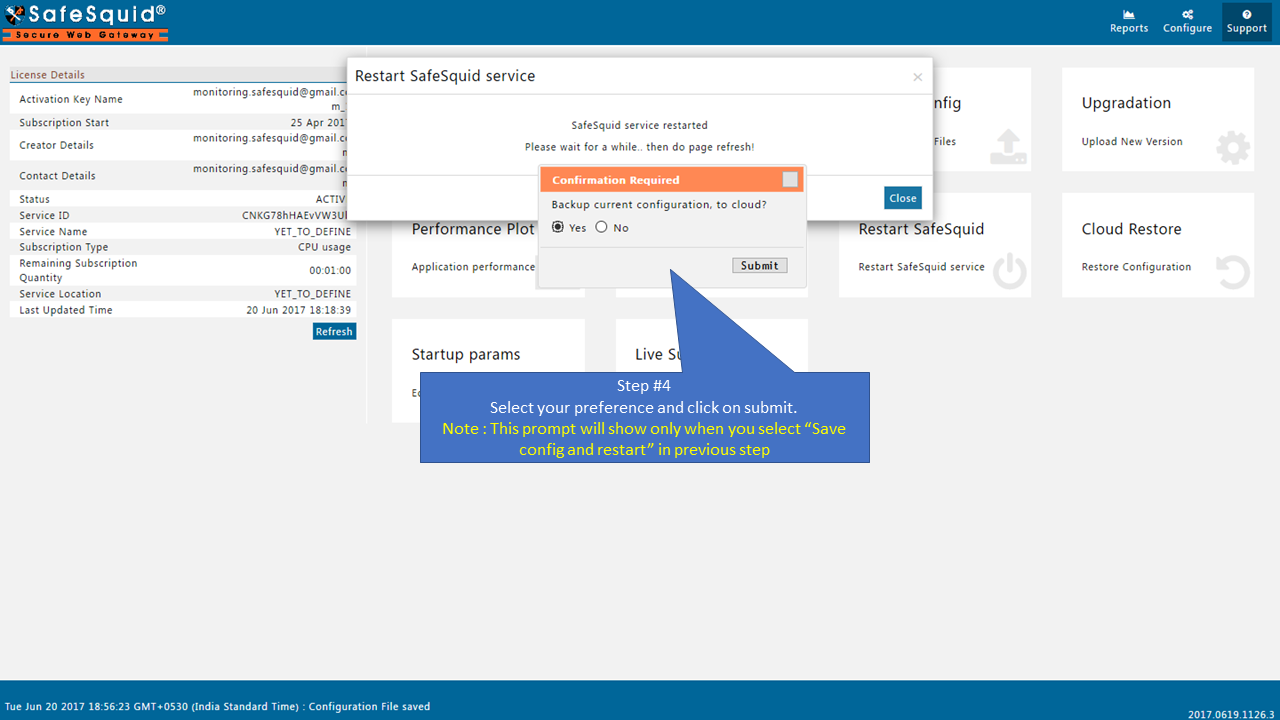Click the upload config icon
1280x720 pixels.
coord(1008,146)
